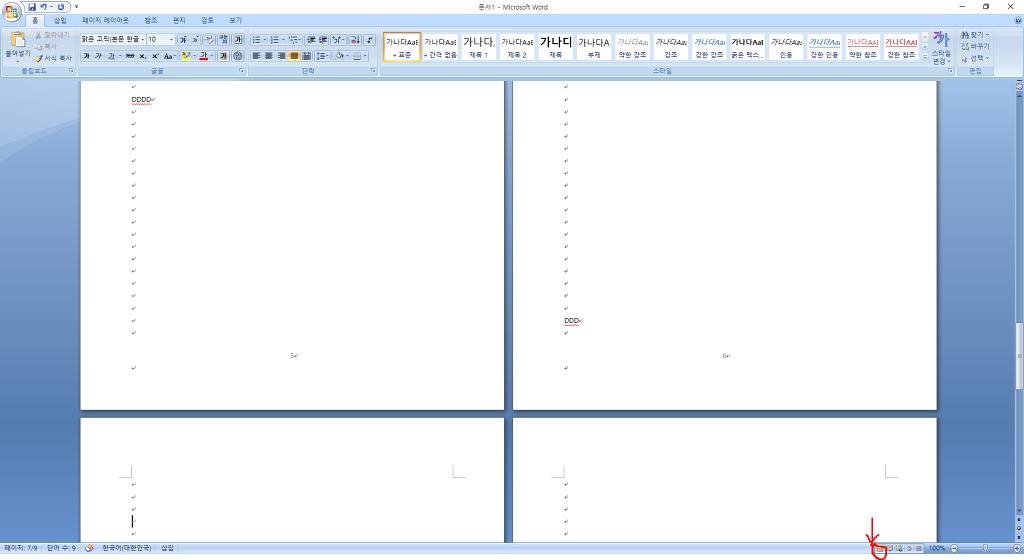
Task: Sort text using the sort icon
Action: pos(355,40)
